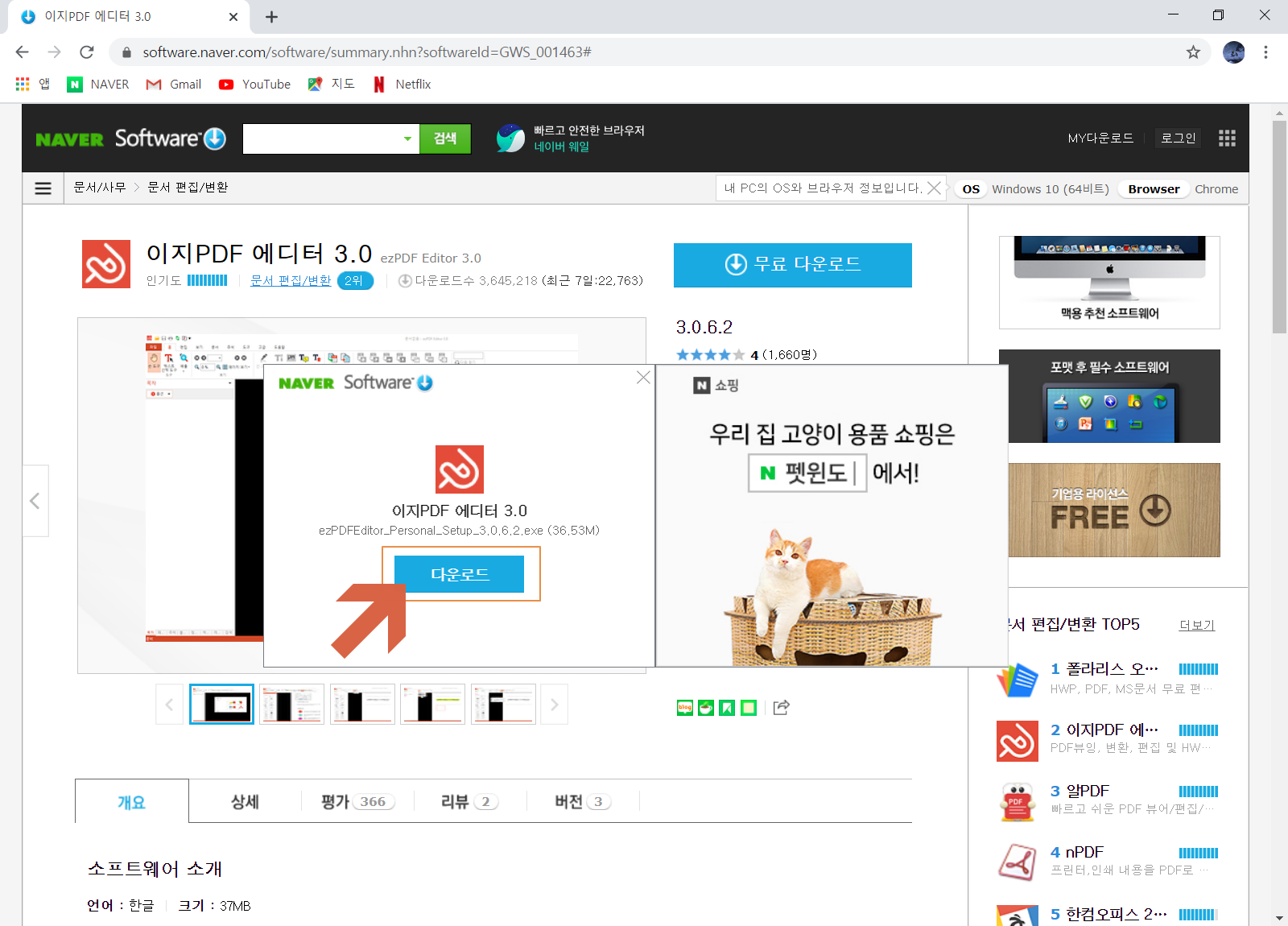Go back with the browser back arrow
Viewport: 1288px width, 926px height.
point(22,52)
